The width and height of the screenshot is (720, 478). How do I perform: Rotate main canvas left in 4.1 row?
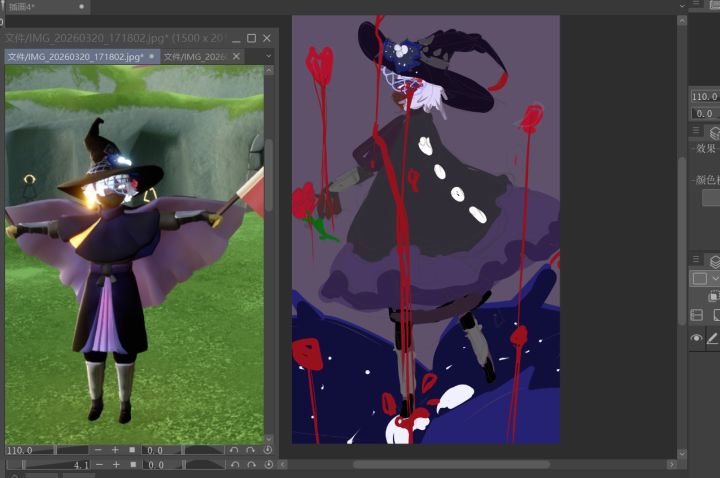click(235, 465)
